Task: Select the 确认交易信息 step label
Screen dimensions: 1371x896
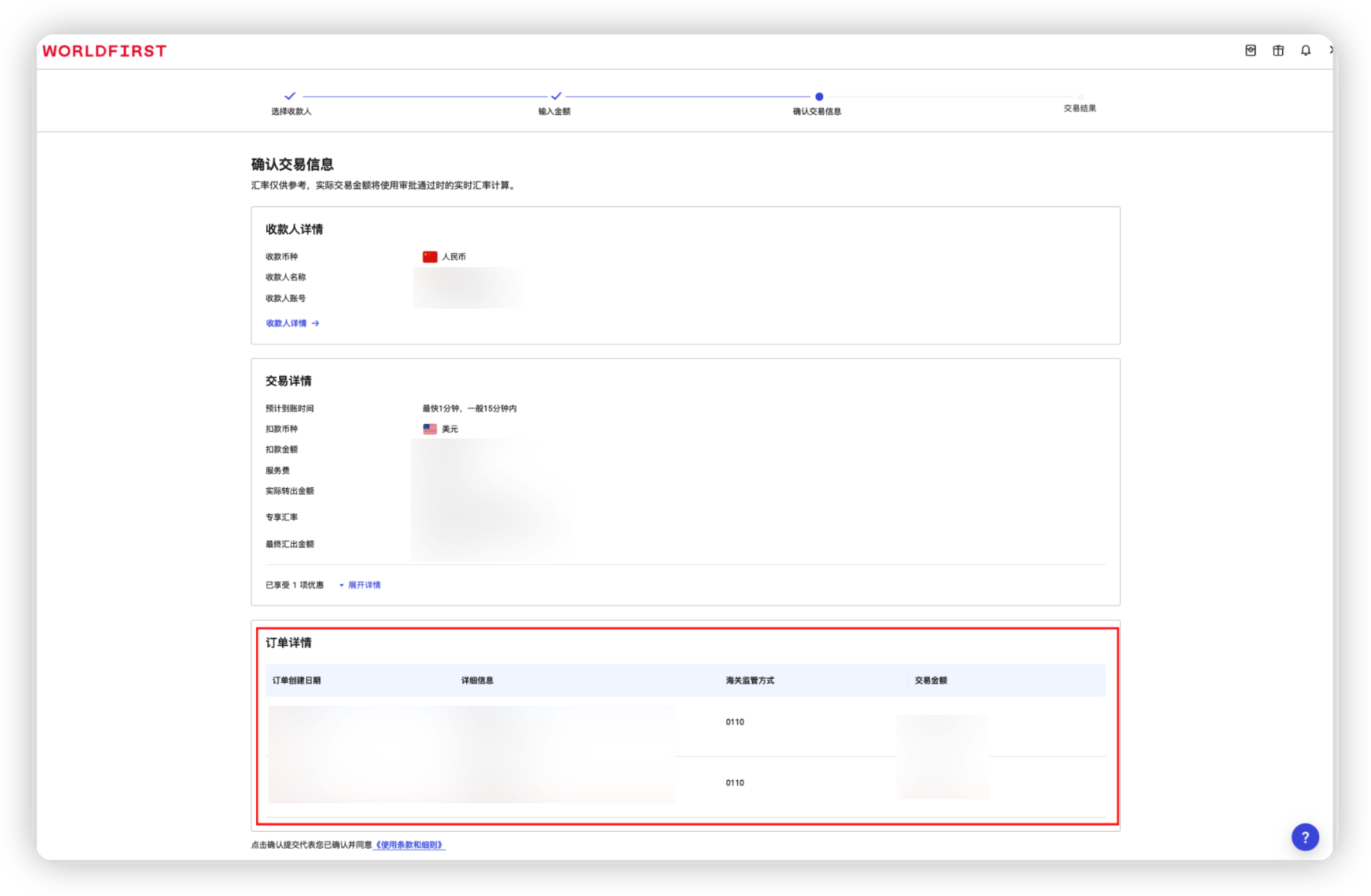Action: [x=817, y=112]
